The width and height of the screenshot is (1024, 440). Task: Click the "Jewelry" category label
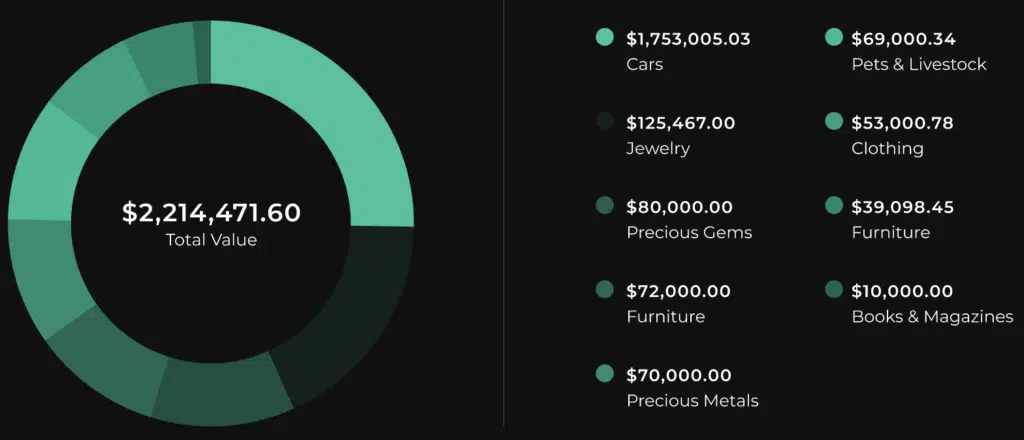pos(658,148)
